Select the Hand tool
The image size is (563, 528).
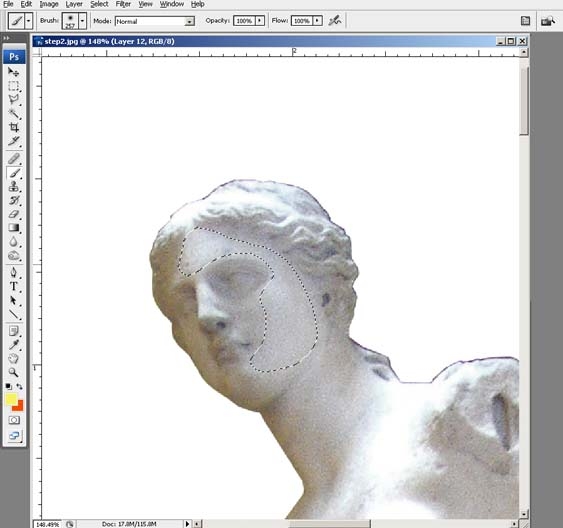tap(14, 358)
